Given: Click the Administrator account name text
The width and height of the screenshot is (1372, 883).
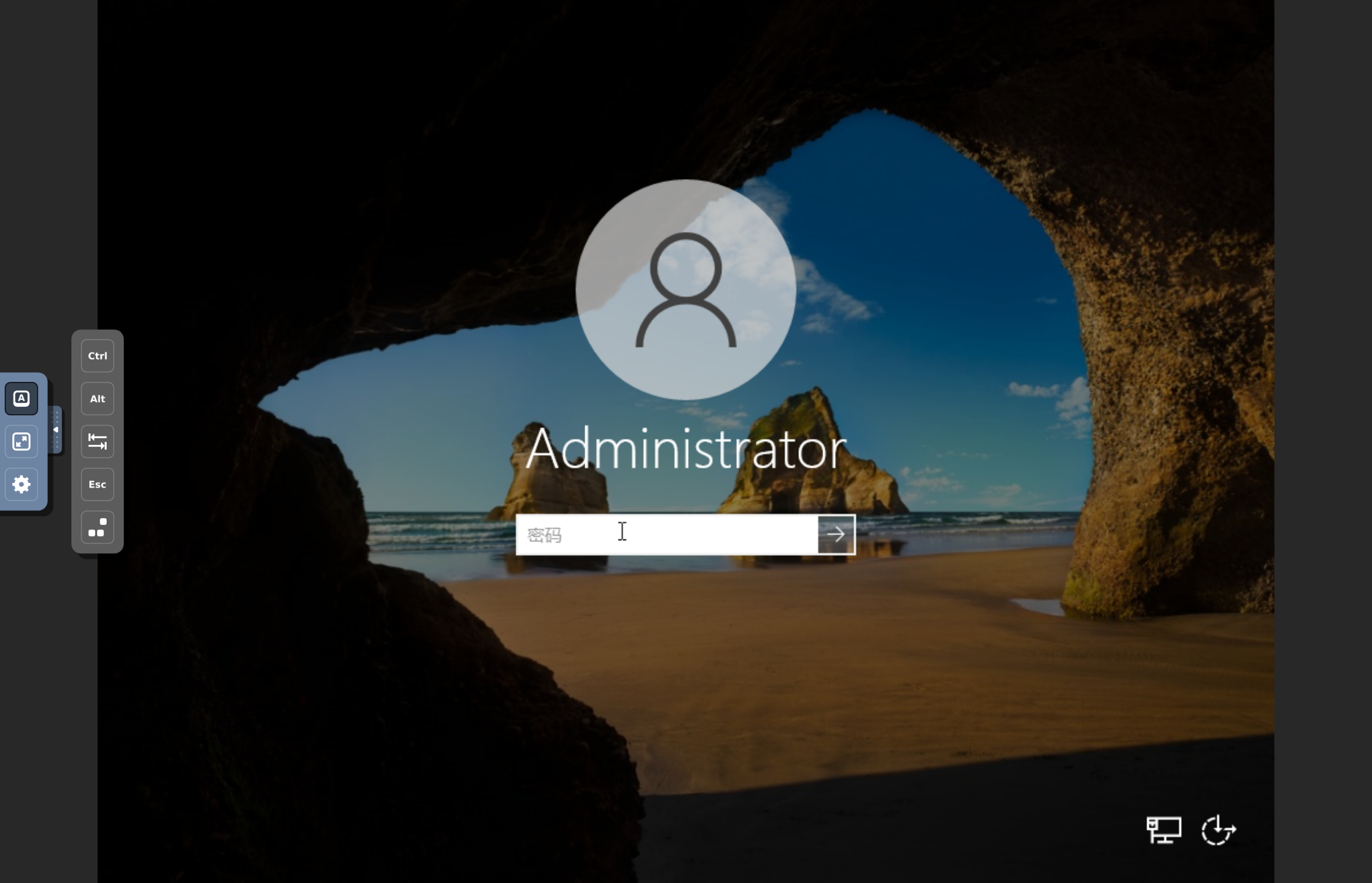Looking at the screenshot, I should pos(685,449).
